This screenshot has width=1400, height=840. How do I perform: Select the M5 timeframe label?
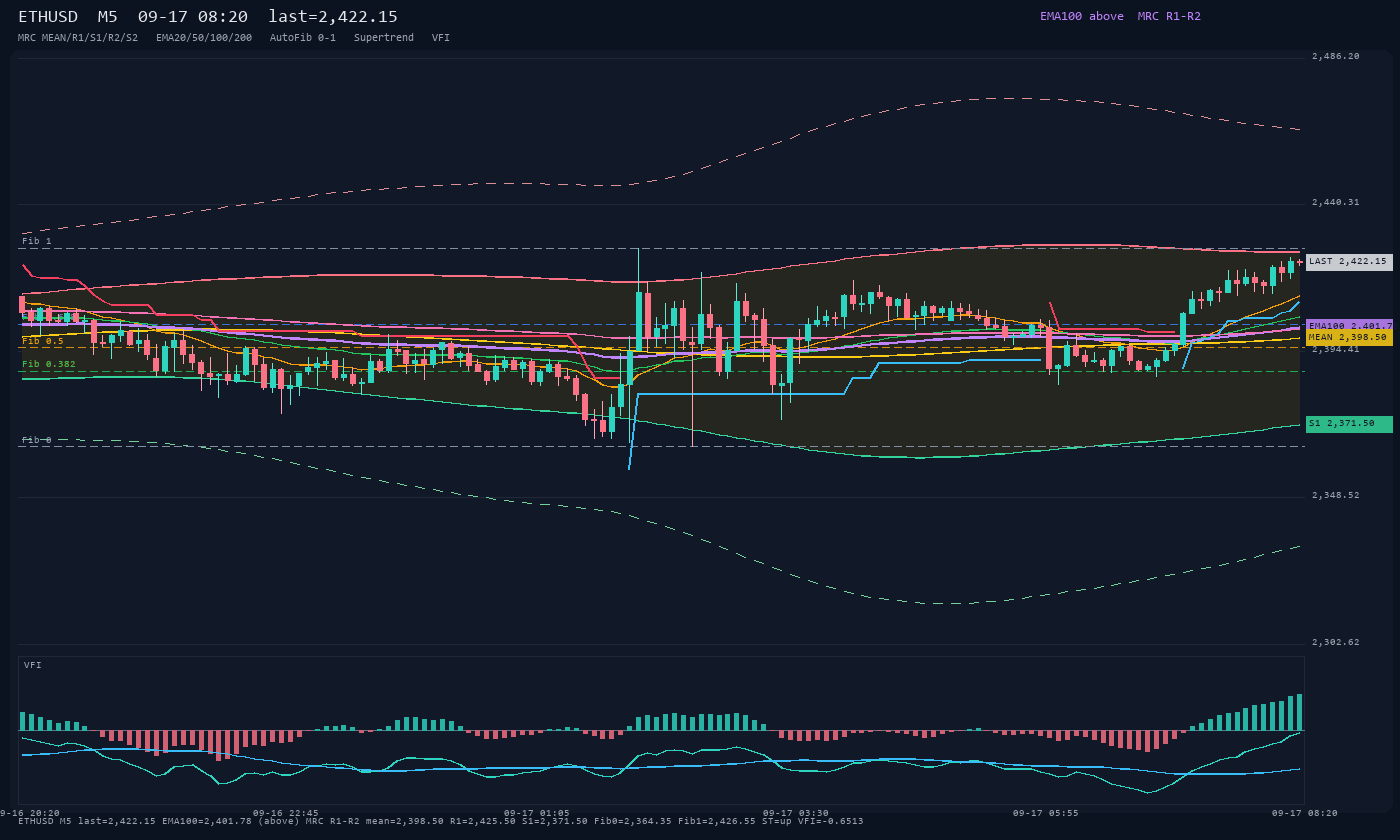pyautogui.click(x=108, y=16)
